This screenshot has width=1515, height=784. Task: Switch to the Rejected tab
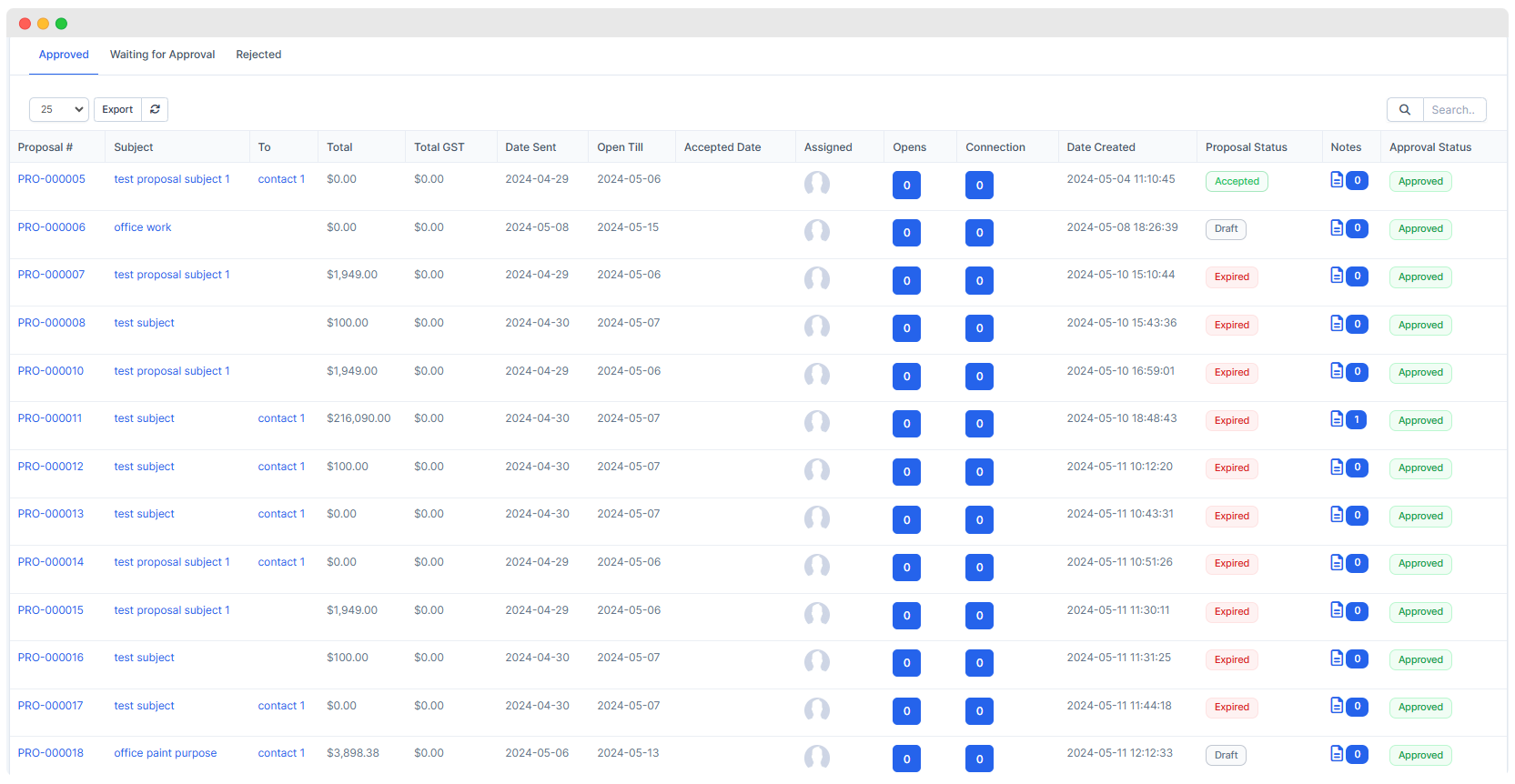258,55
